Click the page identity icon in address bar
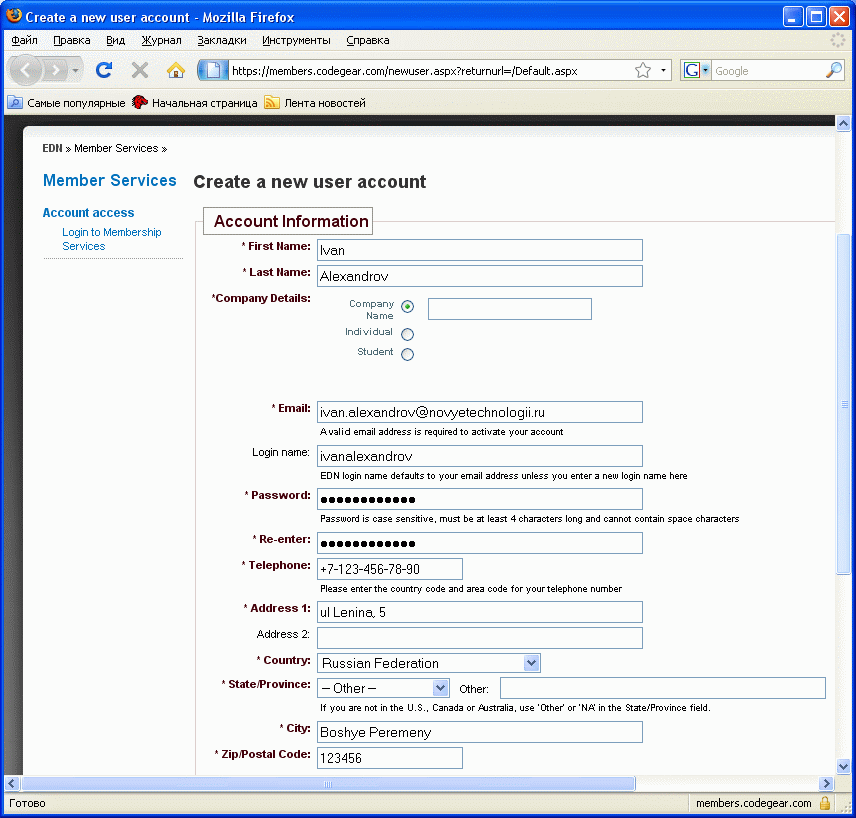Image resolution: width=856 pixels, height=818 pixels. tap(213, 70)
